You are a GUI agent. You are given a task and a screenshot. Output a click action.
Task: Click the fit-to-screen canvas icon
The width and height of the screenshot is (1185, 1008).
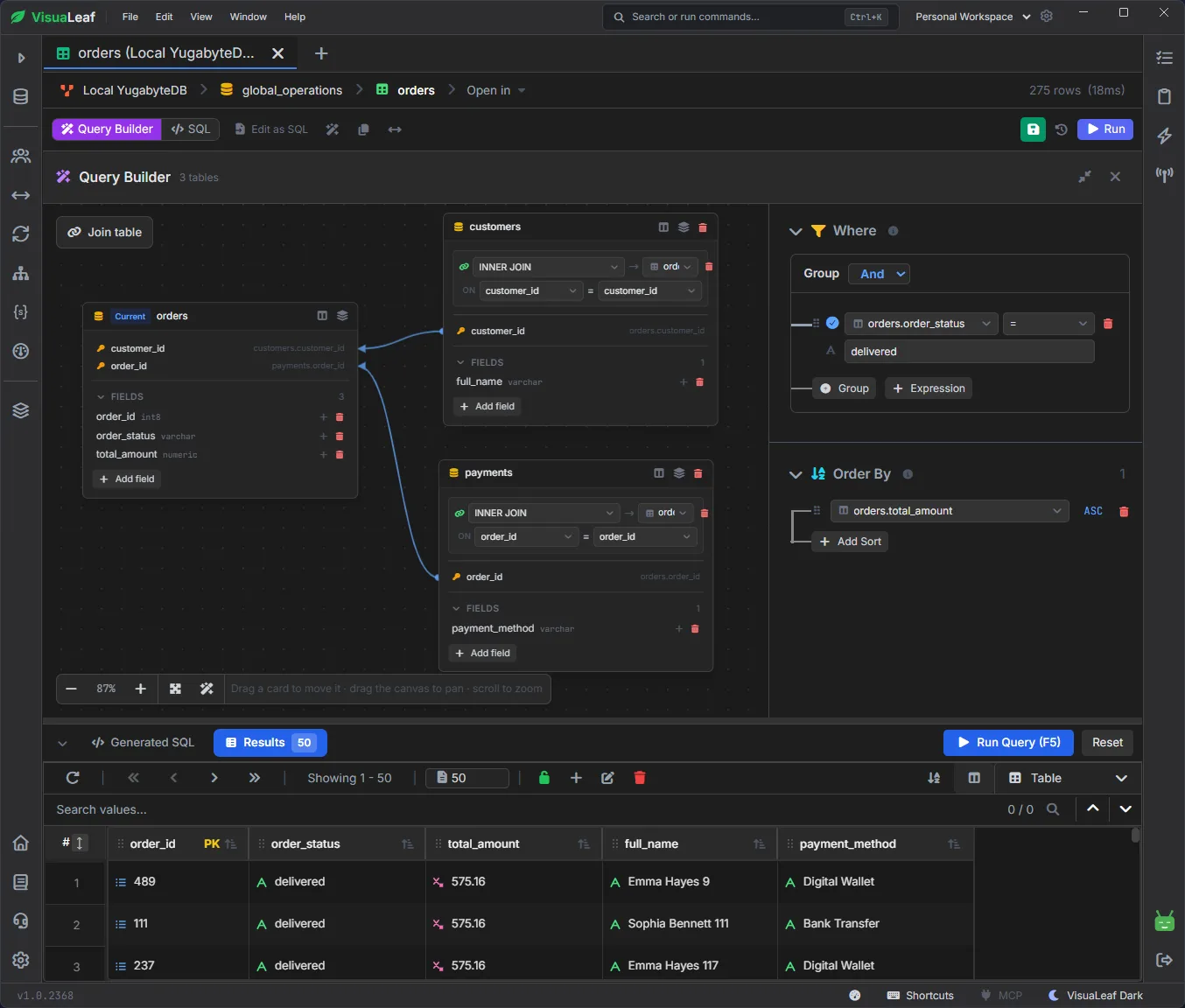pyautogui.click(x=176, y=689)
